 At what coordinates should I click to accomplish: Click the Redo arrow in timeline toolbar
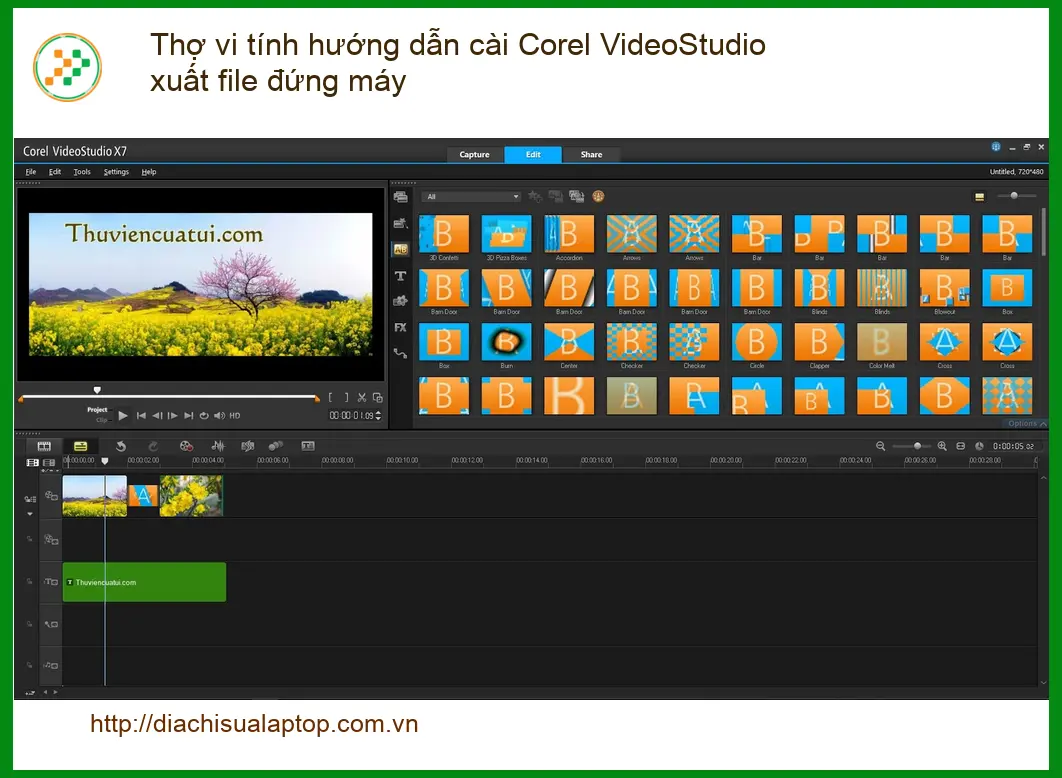[153, 446]
